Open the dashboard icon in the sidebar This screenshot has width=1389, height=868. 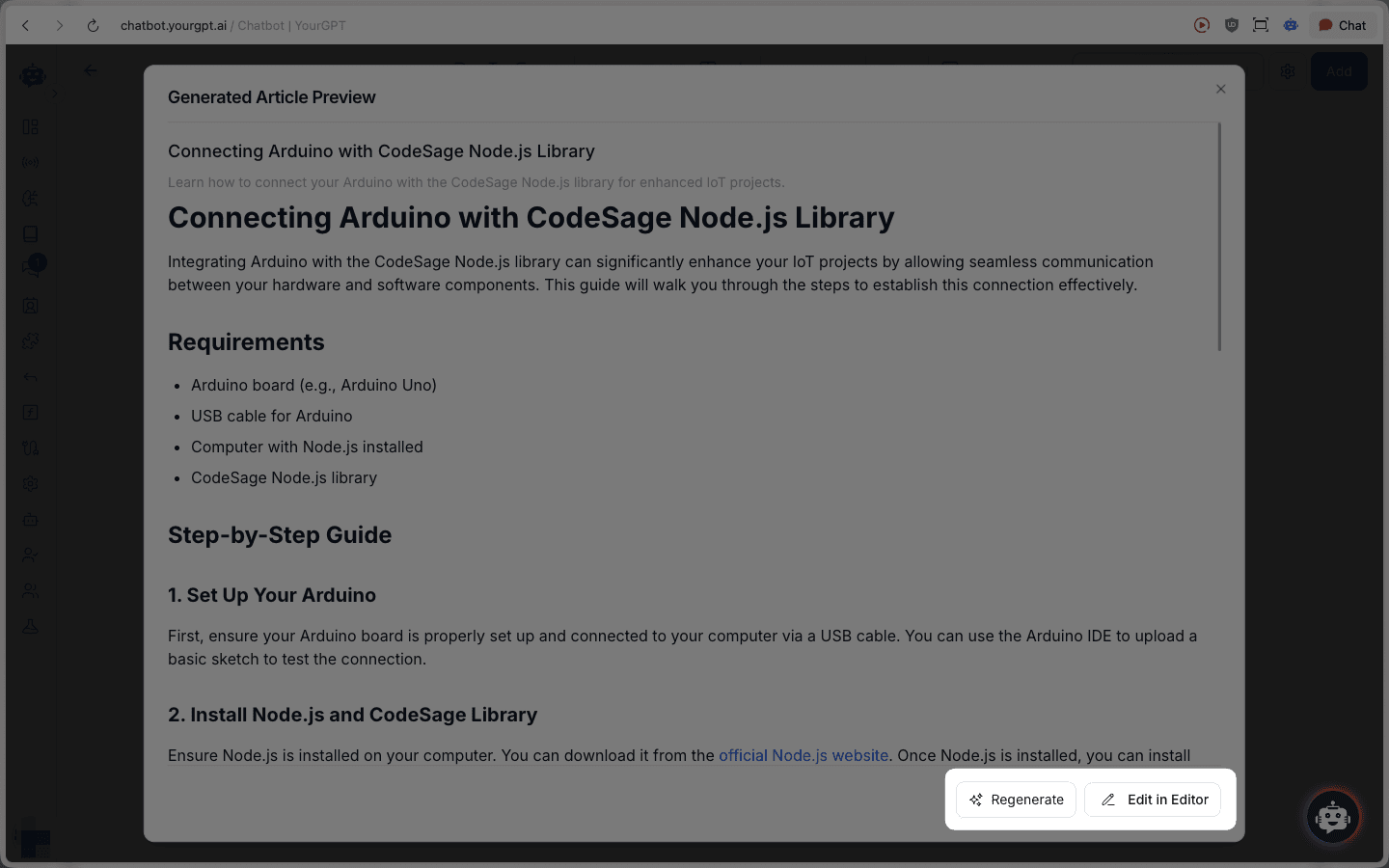[x=30, y=126]
